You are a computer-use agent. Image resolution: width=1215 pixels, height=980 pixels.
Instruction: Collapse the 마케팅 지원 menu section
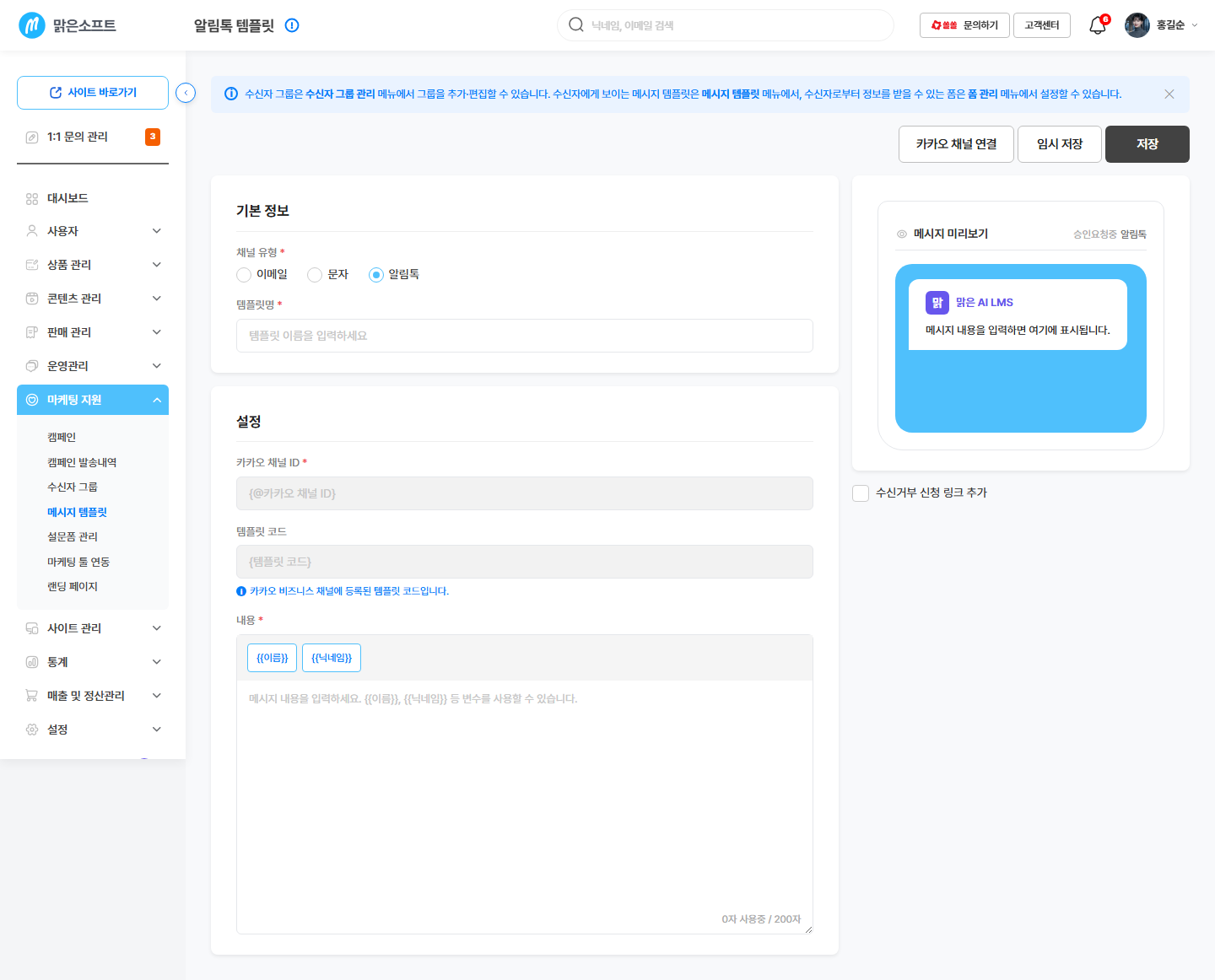tap(93, 400)
